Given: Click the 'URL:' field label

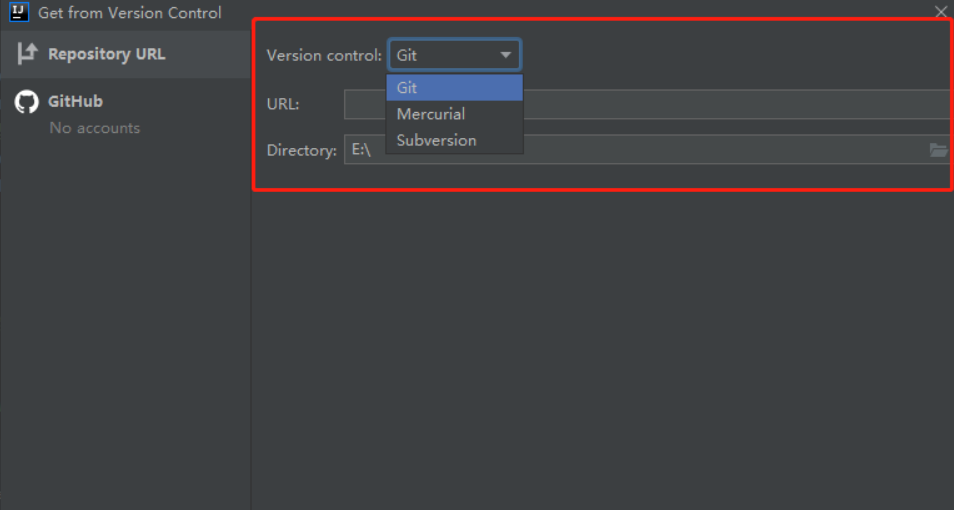Looking at the screenshot, I should pos(283,104).
